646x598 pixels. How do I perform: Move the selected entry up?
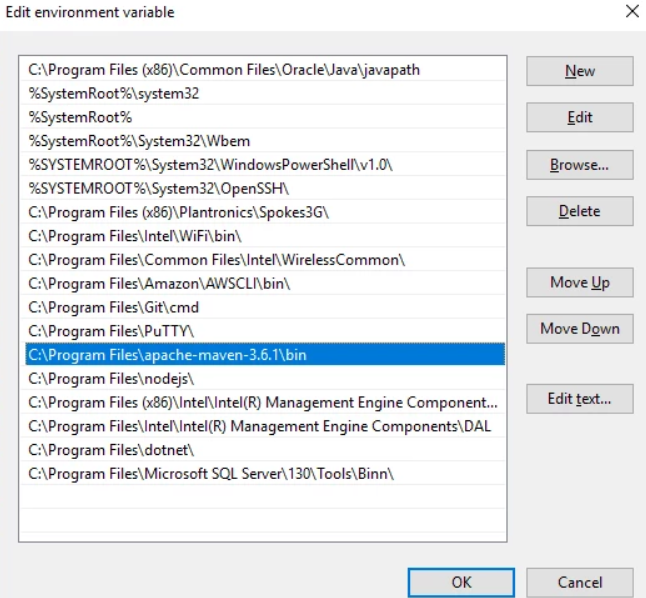tap(580, 282)
